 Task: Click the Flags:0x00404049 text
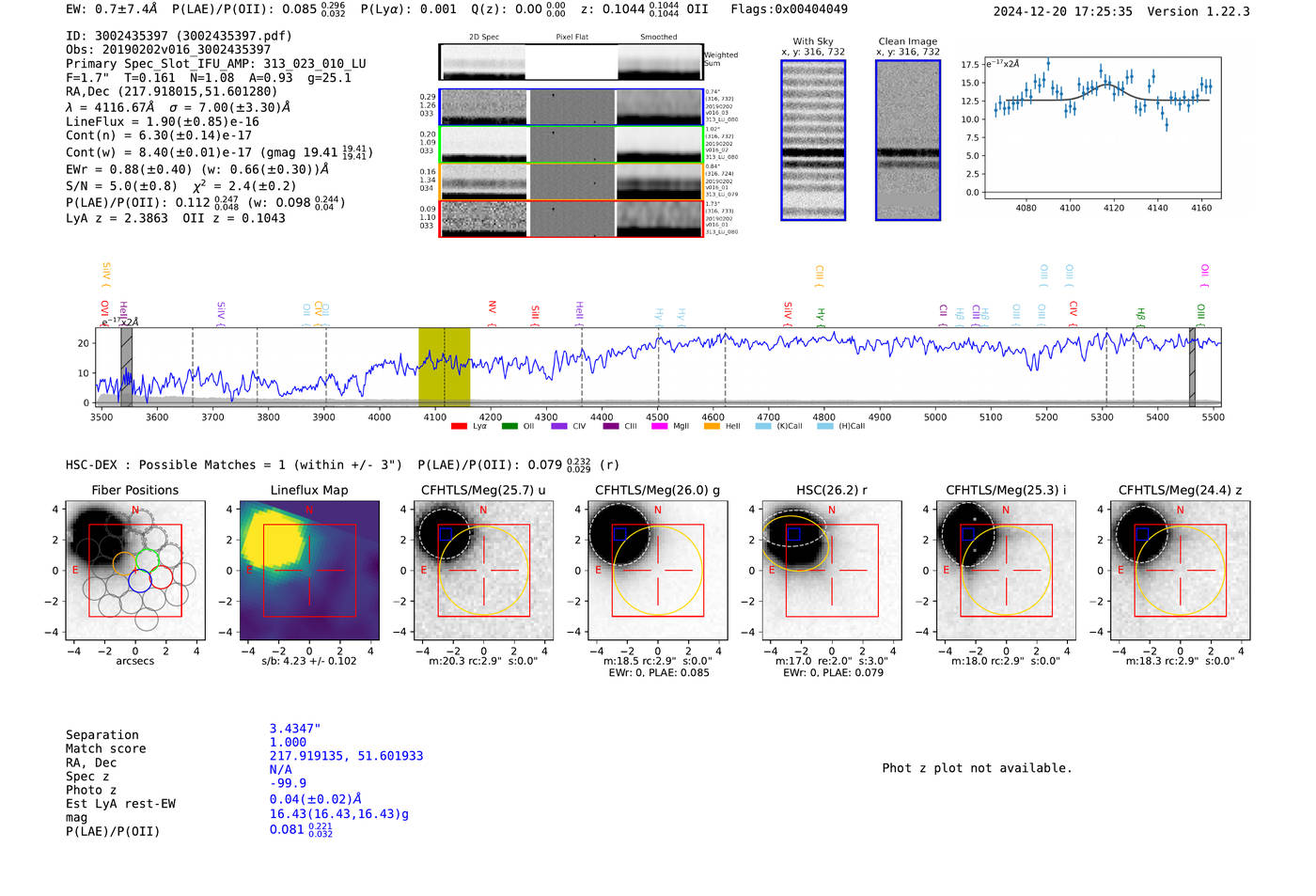coord(789,9)
